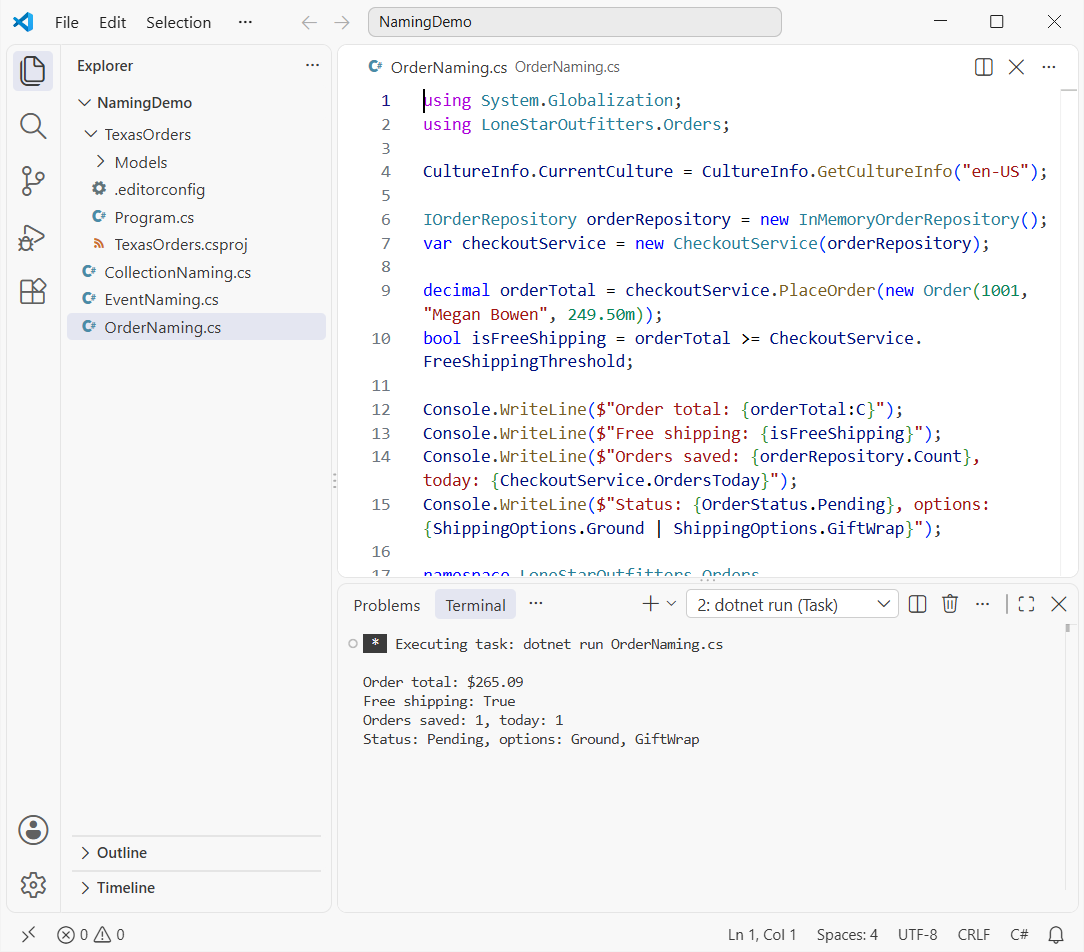Image resolution: width=1084 pixels, height=952 pixels.
Task: Open .editorconfig file
Action: (196, 189)
